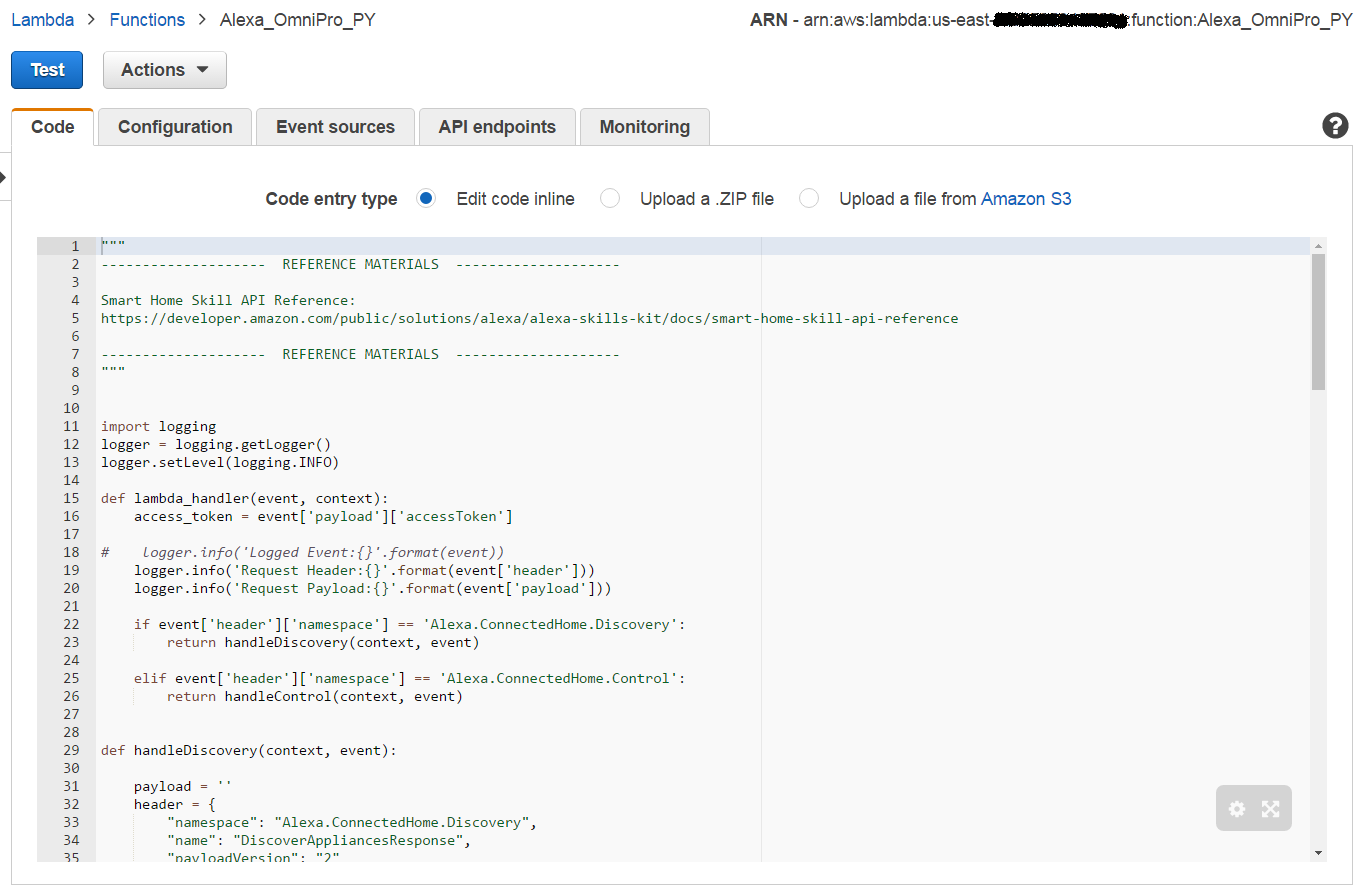Select the Edit code inline option
The height and width of the screenshot is (893, 1362).
tap(426, 198)
